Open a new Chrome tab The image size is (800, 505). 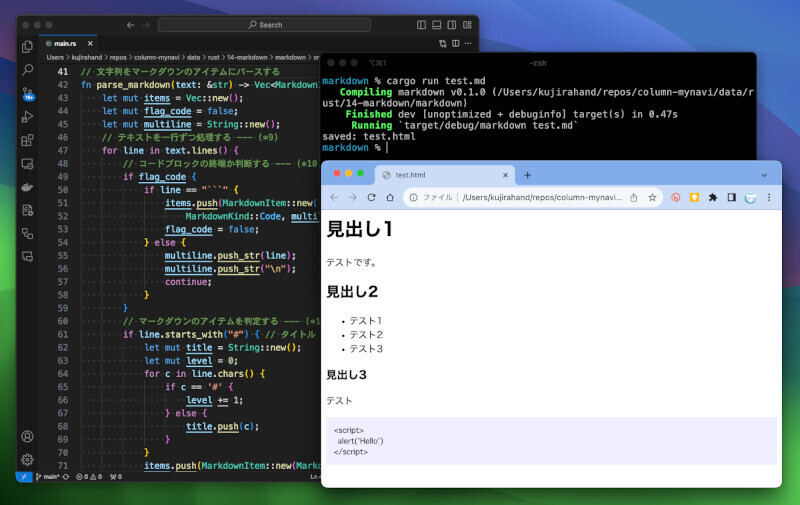pos(528,175)
